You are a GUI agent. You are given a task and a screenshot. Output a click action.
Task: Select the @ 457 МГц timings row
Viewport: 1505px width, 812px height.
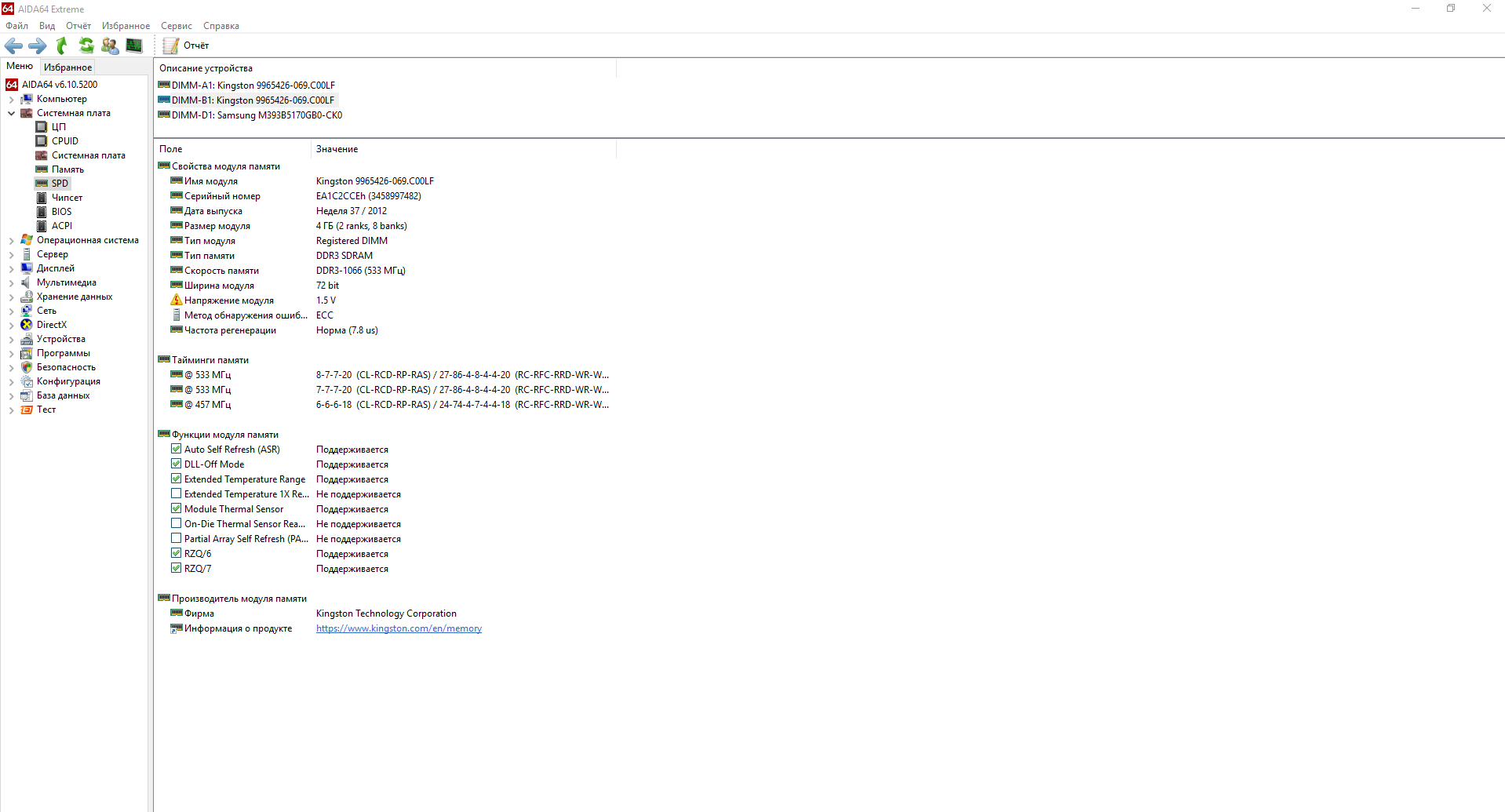point(384,405)
